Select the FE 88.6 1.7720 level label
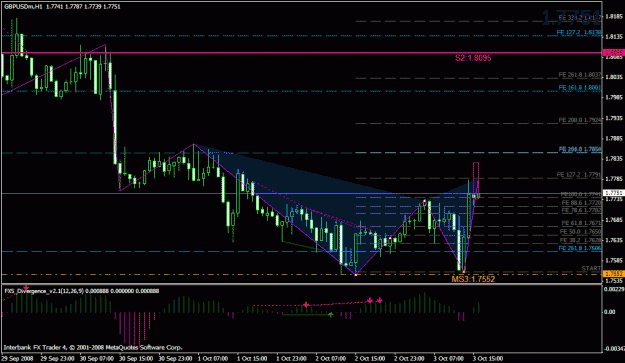The width and height of the screenshot is (625, 363). [x=582, y=203]
